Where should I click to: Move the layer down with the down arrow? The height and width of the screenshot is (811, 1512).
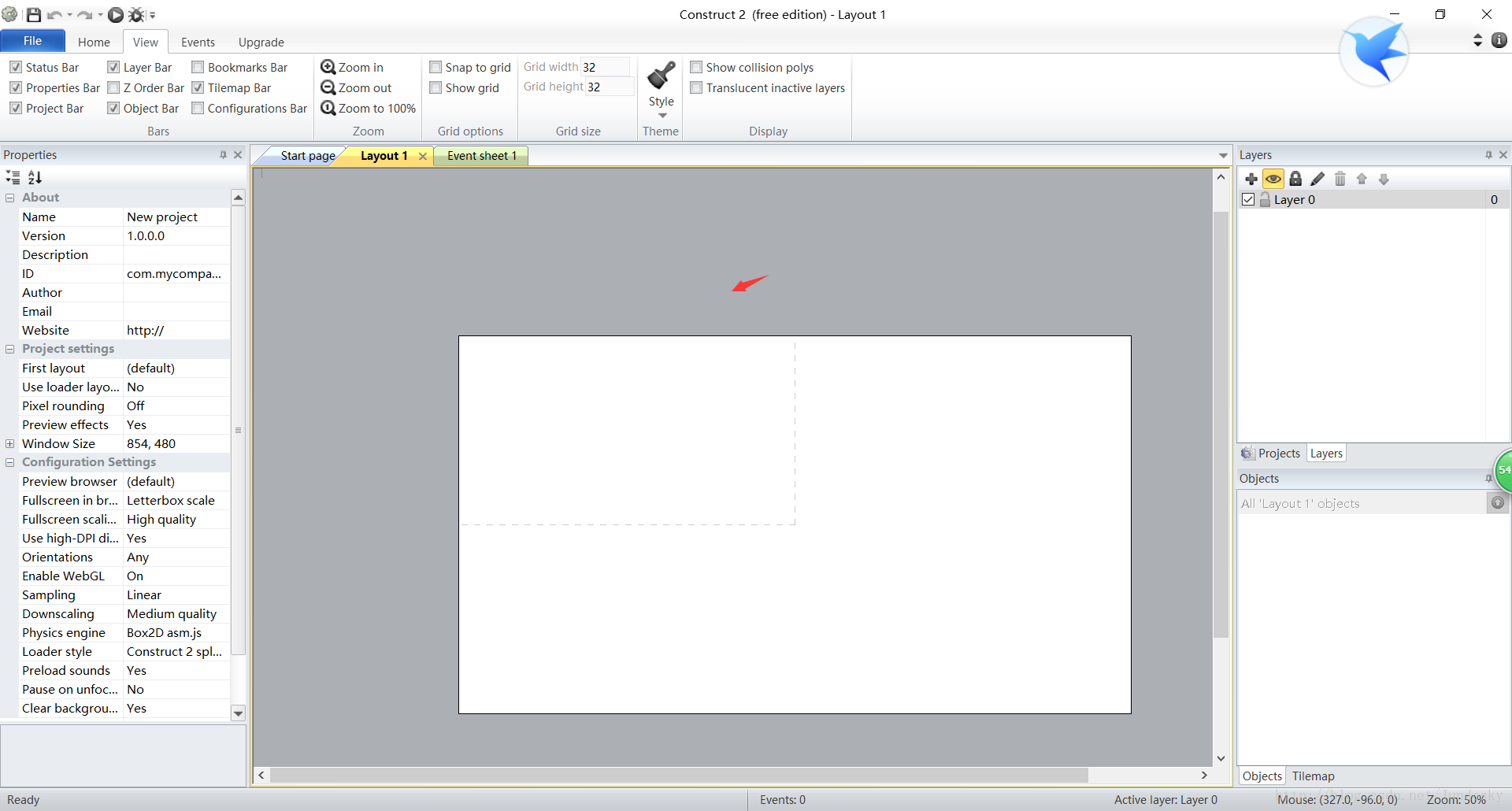tap(1384, 179)
